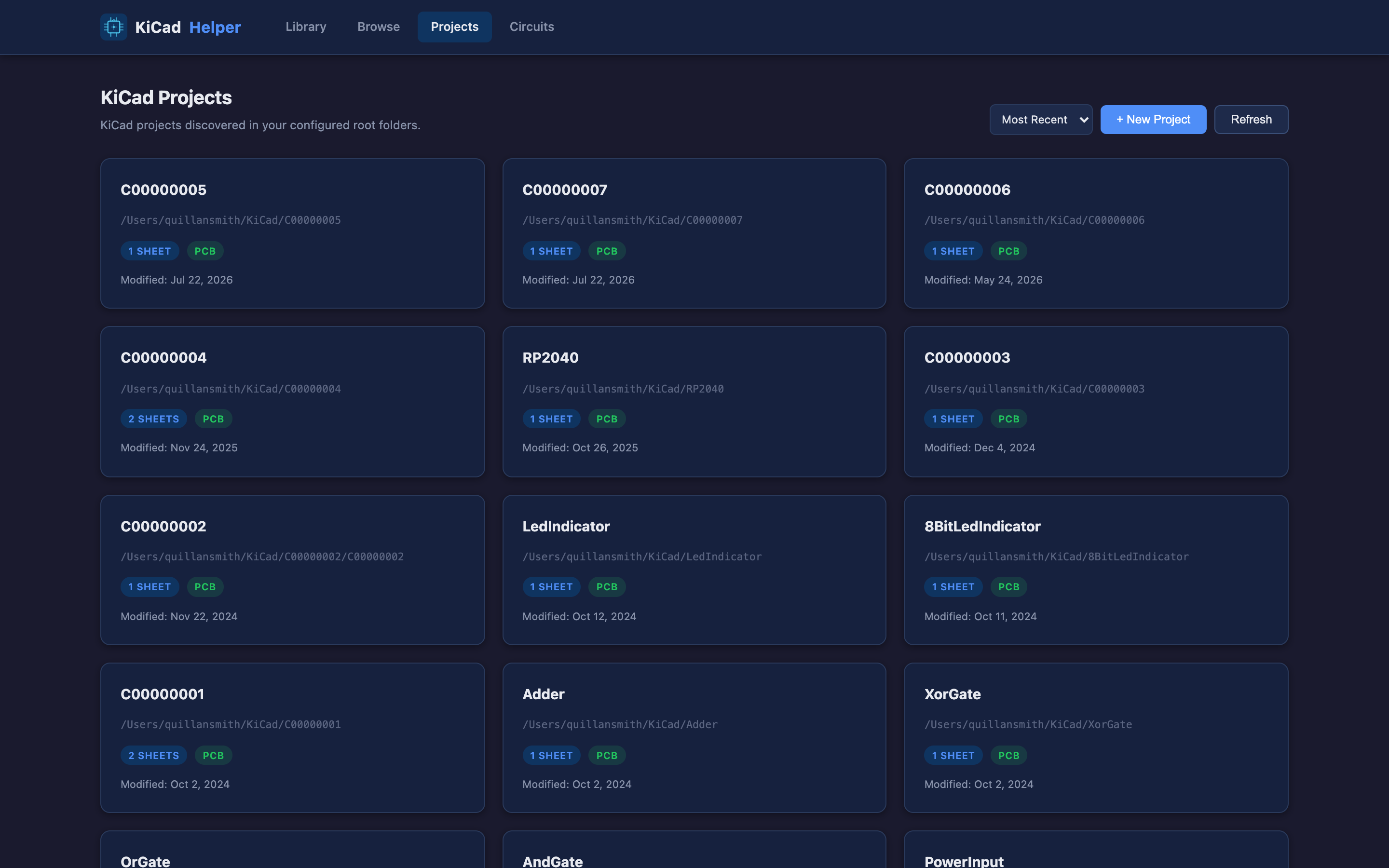Click the + New Project button
The height and width of the screenshot is (868, 1389).
coord(1153,120)
